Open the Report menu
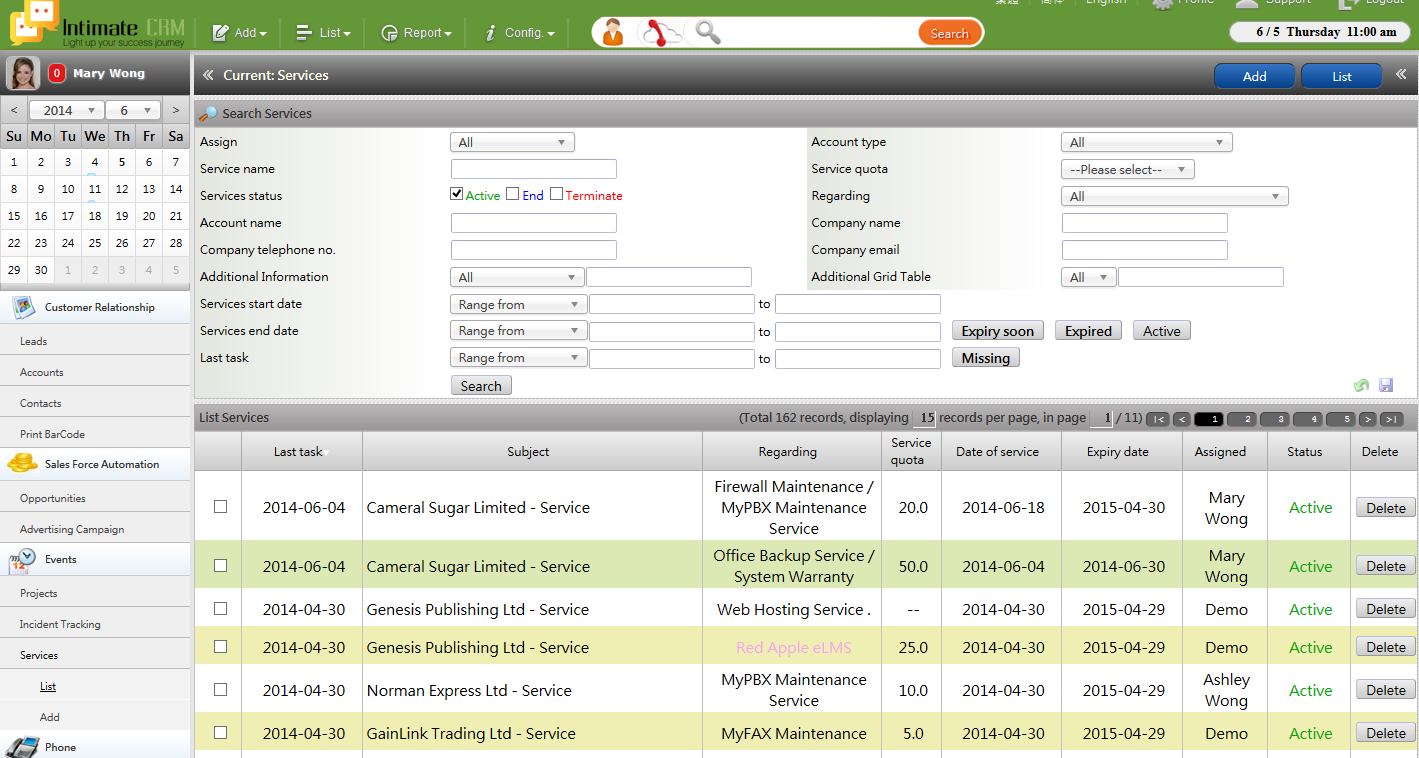Viewport: 1419px width, 758px height. [416, 33]
